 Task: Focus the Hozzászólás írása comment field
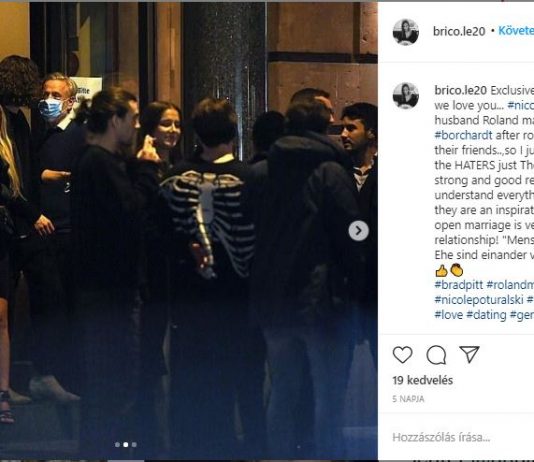pos(463,437)
